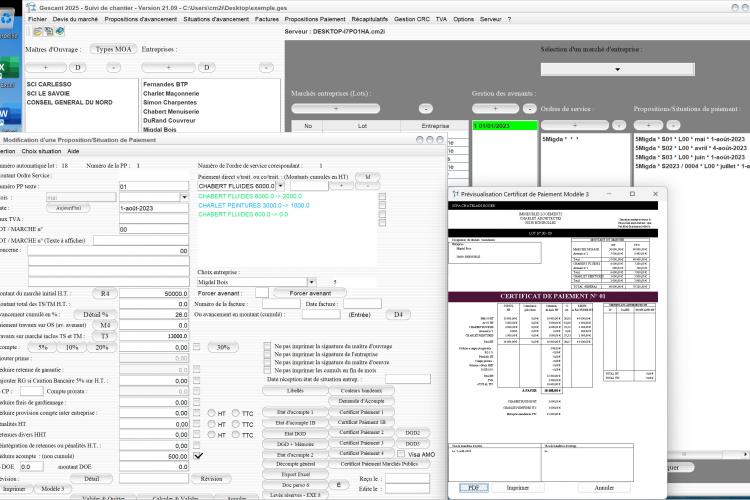Open the Factures menu
This screenshot has height=500, width=750.
click(267, 19)
